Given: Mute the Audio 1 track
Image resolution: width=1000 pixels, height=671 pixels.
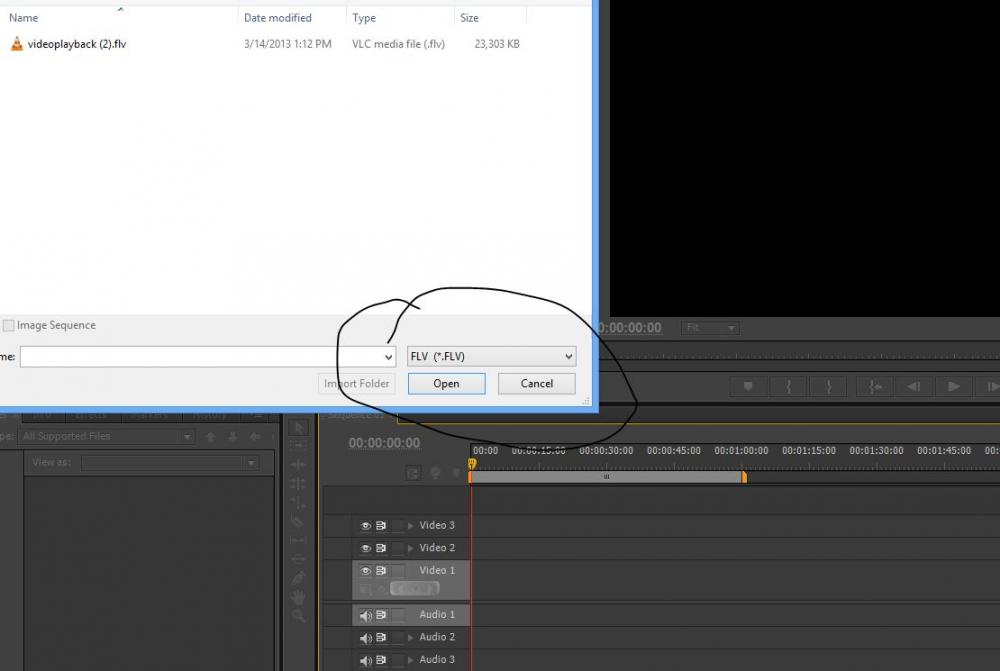Looking at the screenshot, I should (x=365, y=615).
